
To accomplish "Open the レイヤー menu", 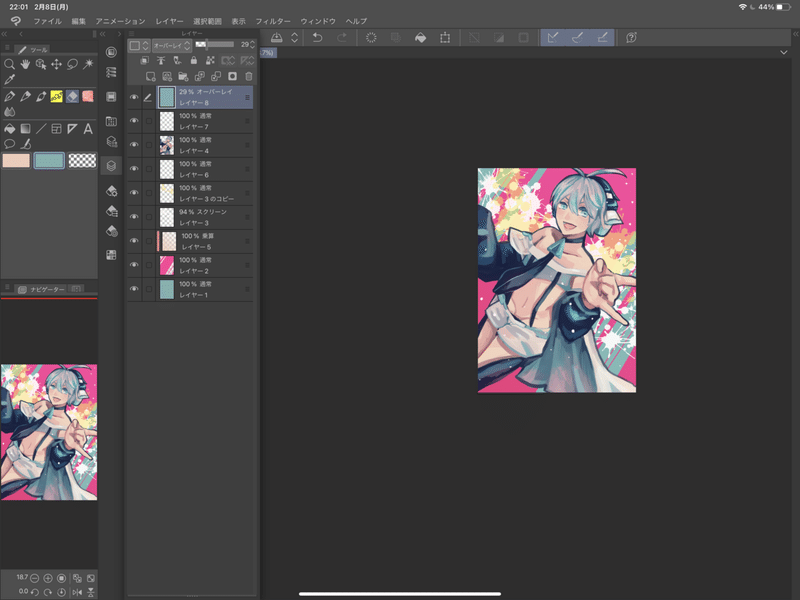I will pyautogui.click(x=169, y=21).
